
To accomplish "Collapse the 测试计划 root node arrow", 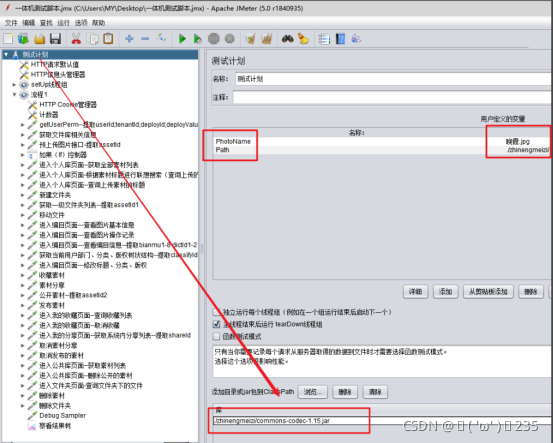I will [x=6, y=54].
